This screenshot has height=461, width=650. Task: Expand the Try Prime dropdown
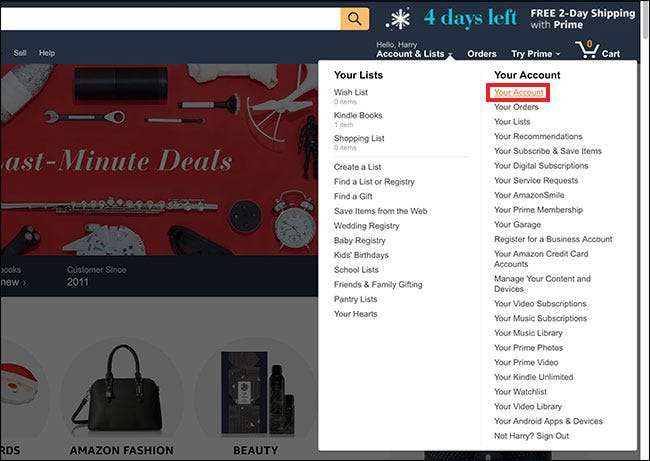(x=536, y=54)
